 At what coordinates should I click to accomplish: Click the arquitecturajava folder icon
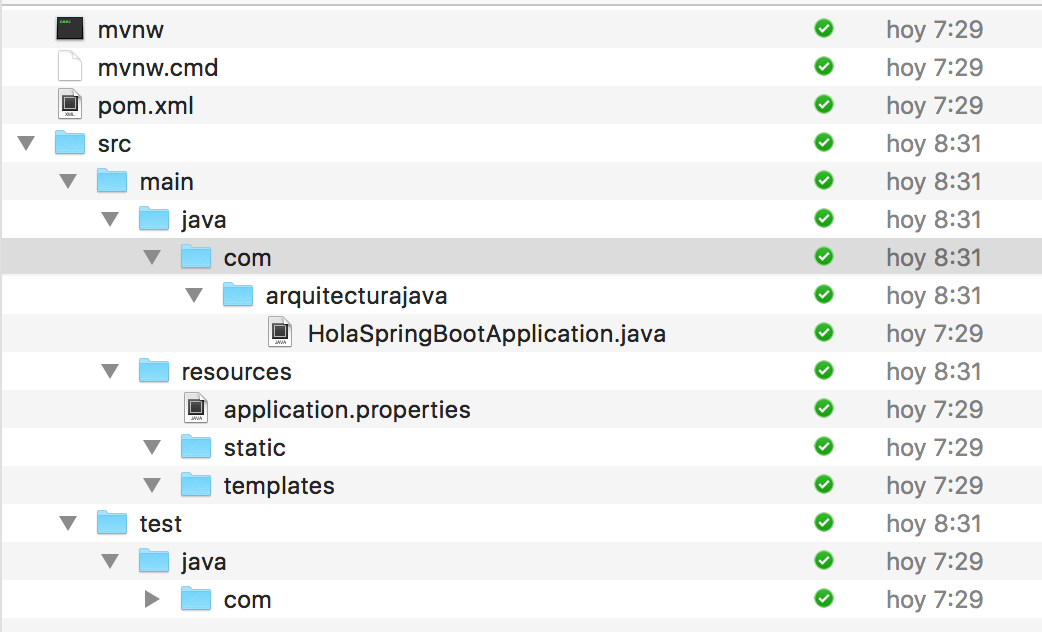[238, 295]
